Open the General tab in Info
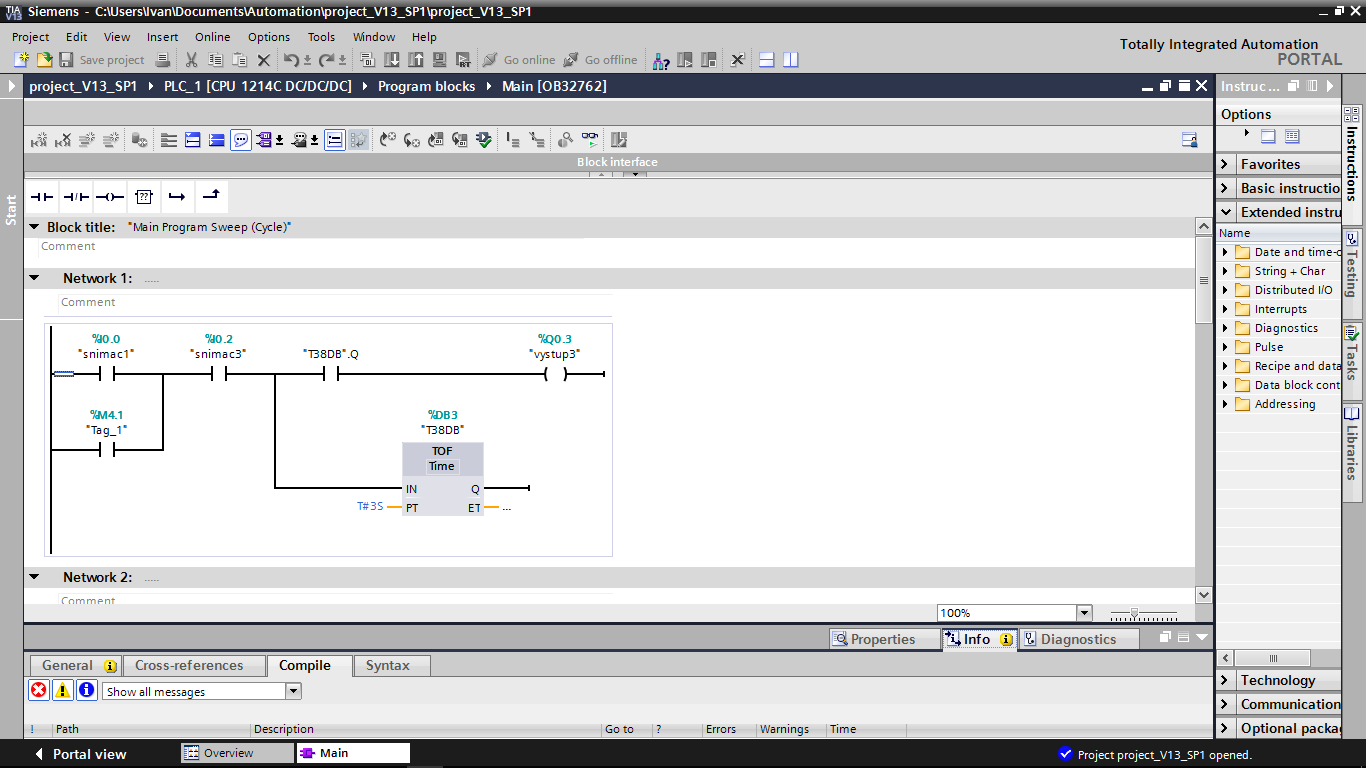The width and height of the screenshot is (1366, 768). (x=76, y=665)
